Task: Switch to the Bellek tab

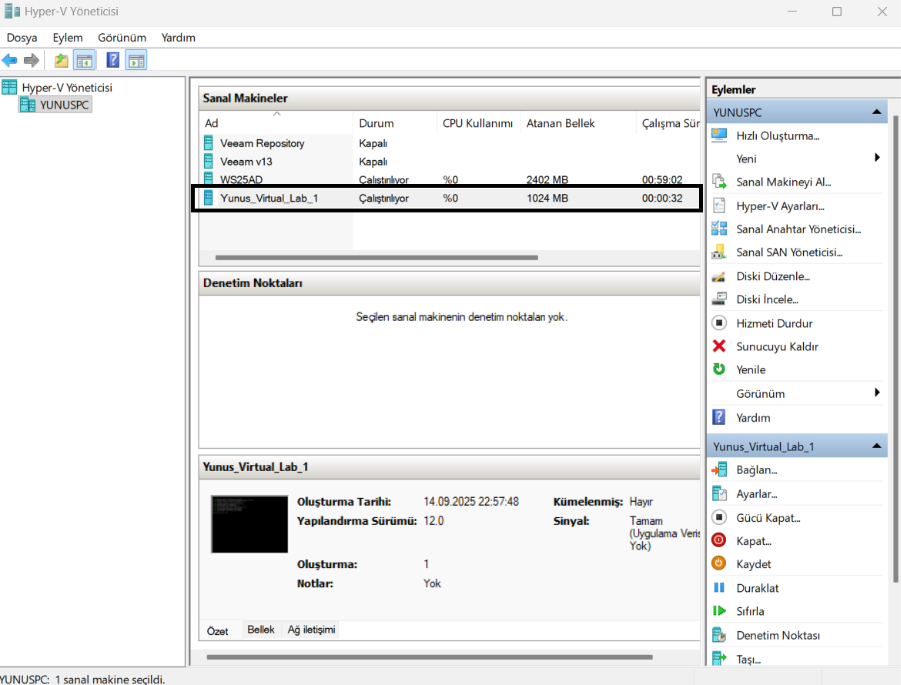Action: pyautogui.click(x=261, y=630)
